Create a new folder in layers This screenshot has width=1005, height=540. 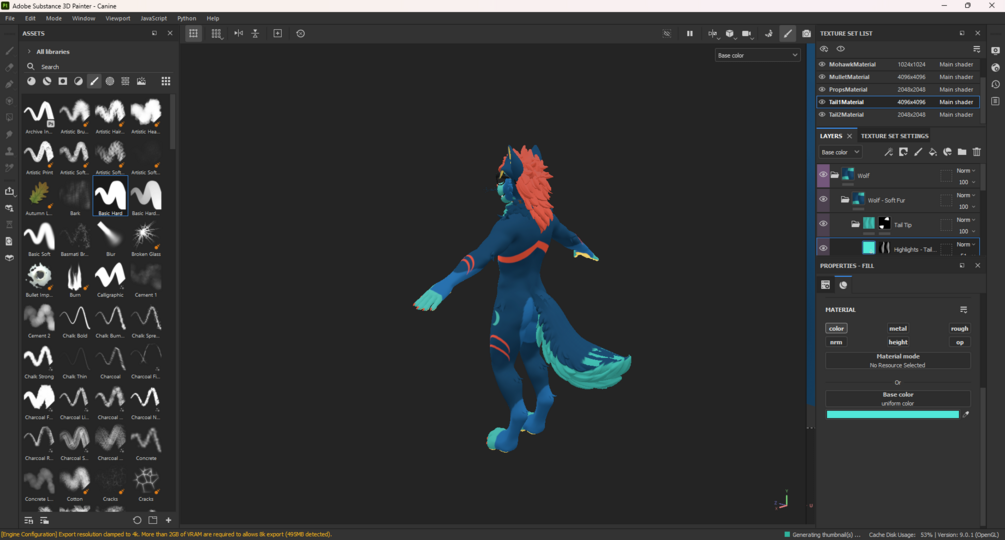click(962, 152)
